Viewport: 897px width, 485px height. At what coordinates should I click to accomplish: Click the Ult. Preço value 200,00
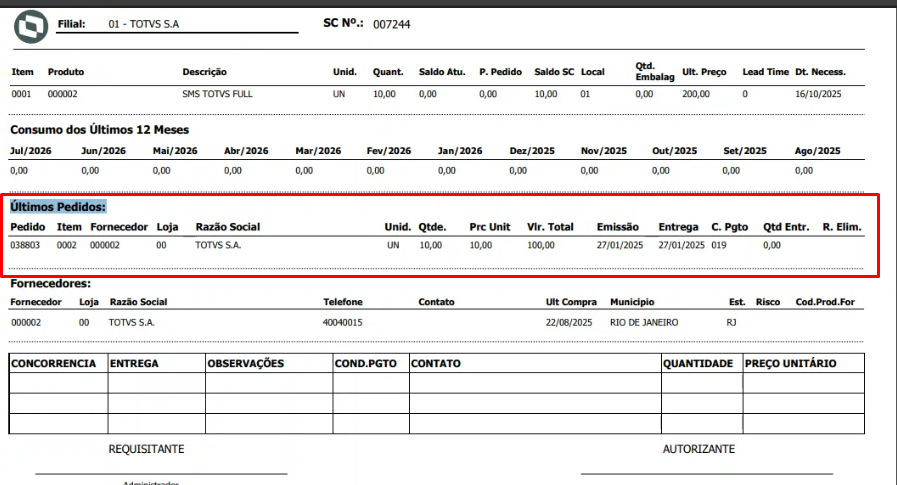(x=696, y=94)
